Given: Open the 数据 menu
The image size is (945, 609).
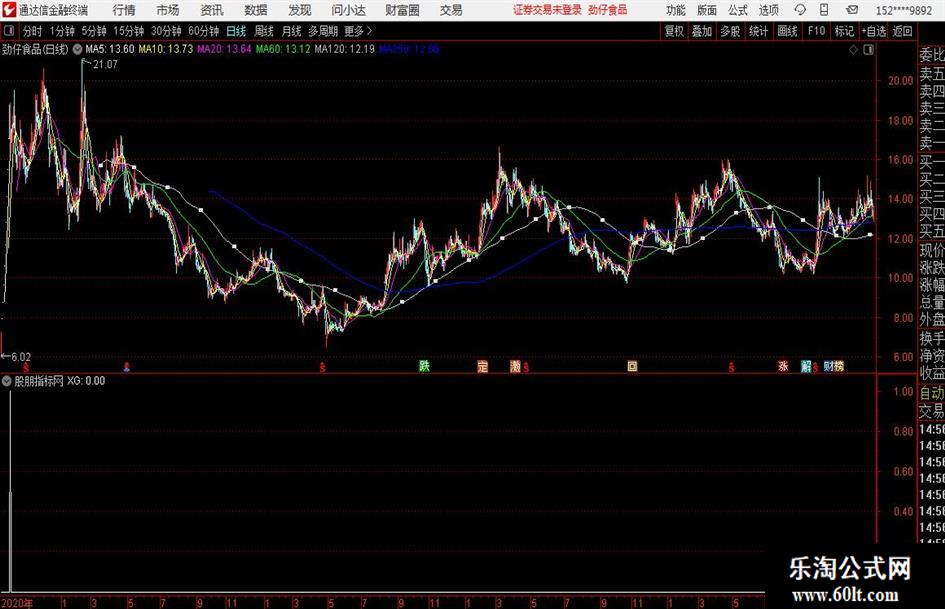Looking at the screenshot, I should (x=256, y=10).
